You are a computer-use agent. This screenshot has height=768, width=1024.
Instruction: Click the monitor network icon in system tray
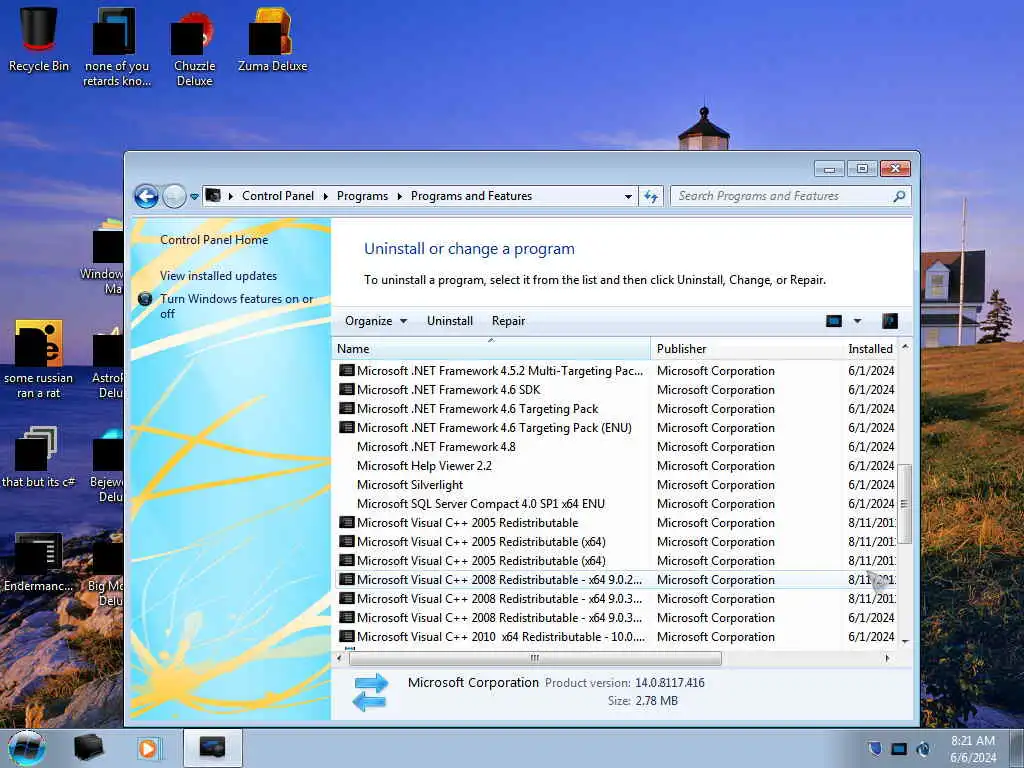point(899,748)
